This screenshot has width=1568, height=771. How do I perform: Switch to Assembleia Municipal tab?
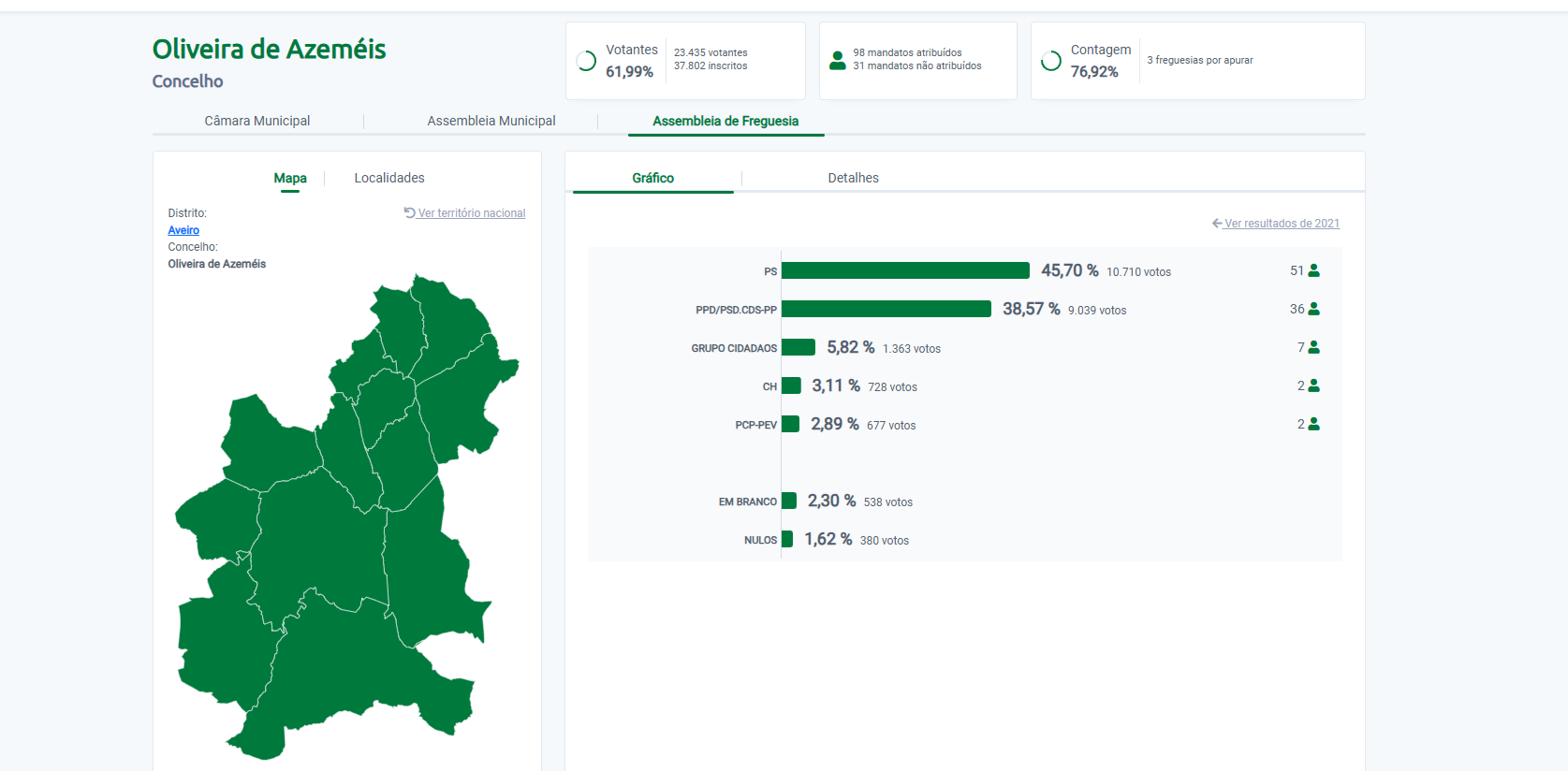(x=491, y=121)
